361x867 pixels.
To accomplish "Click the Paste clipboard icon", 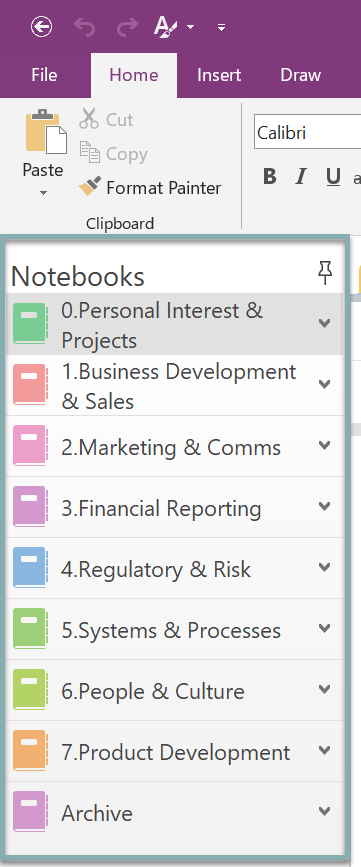I will 46,132.
